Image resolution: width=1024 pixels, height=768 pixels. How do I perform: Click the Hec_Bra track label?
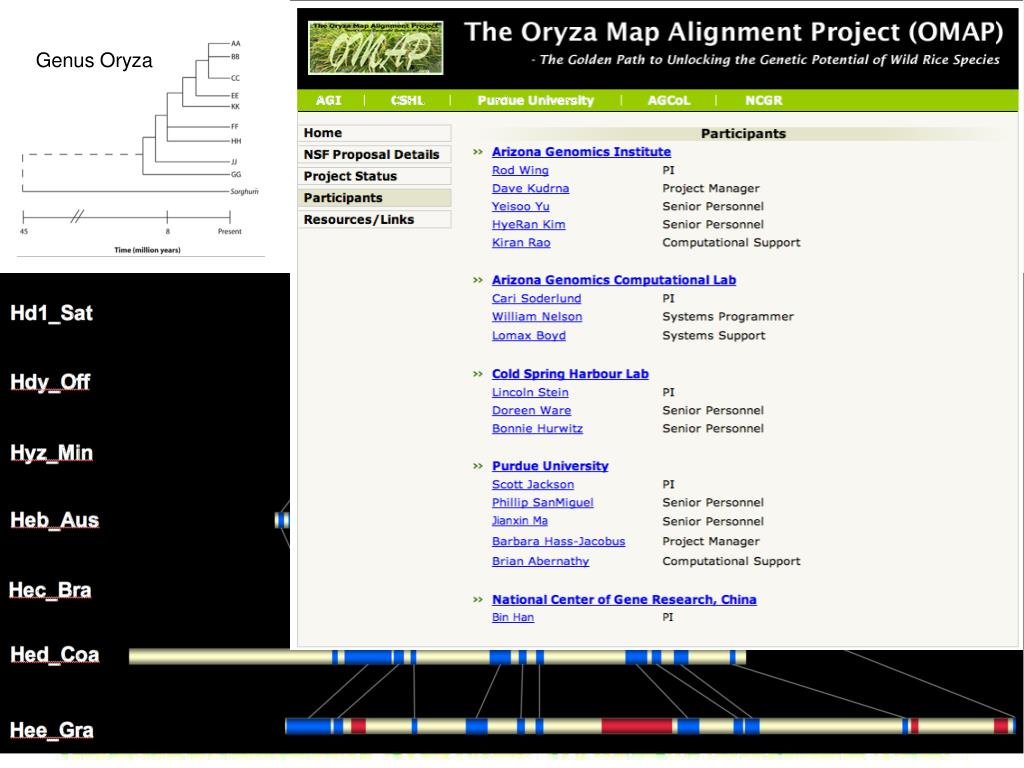[50, 590]
